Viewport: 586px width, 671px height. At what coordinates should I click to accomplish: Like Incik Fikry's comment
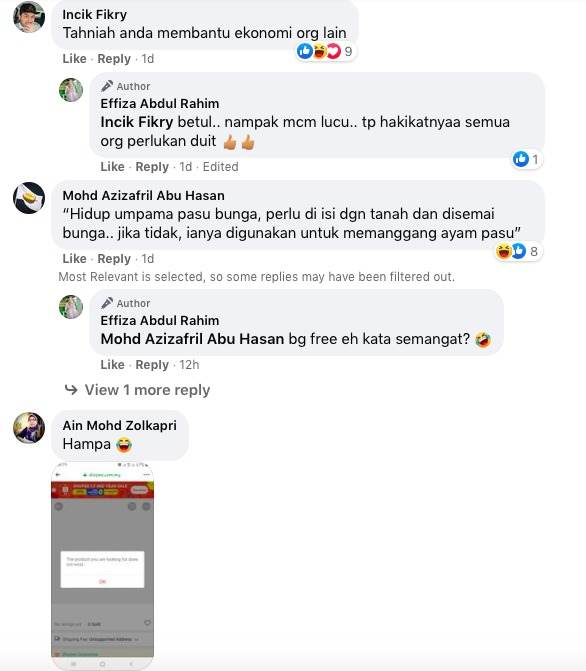74,59
